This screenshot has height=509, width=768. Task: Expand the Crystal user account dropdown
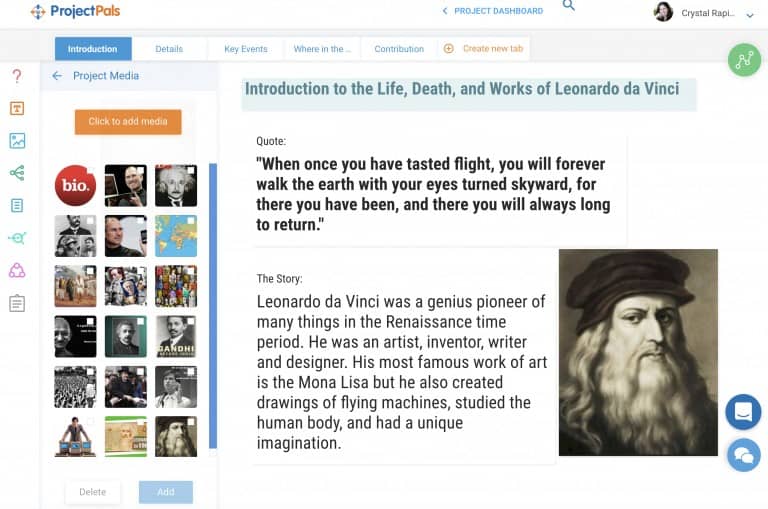749,15
